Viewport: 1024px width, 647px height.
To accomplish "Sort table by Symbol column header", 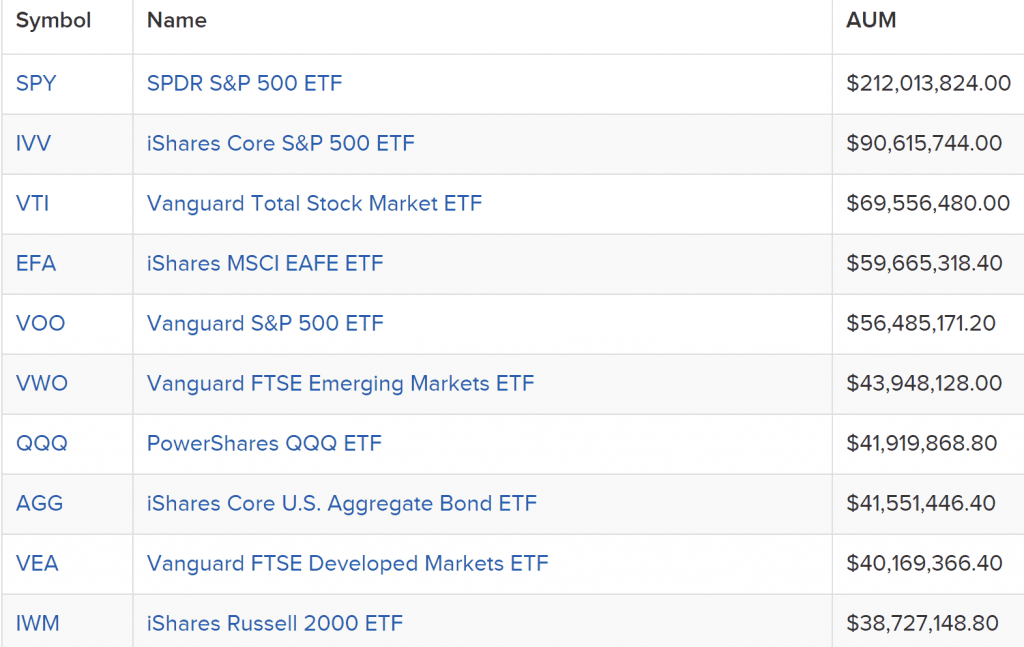I will [x=54, y=21].
